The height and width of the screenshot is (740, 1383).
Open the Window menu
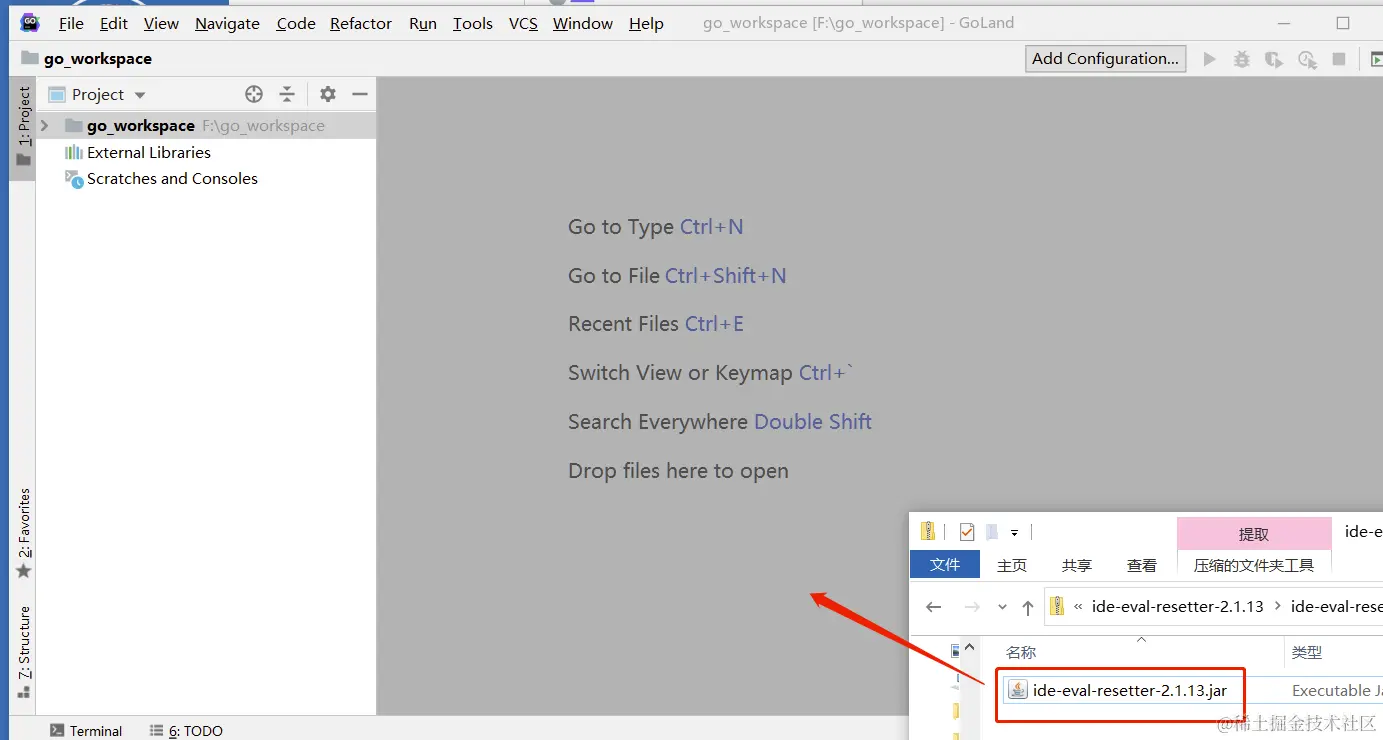[x=583, y=23]
